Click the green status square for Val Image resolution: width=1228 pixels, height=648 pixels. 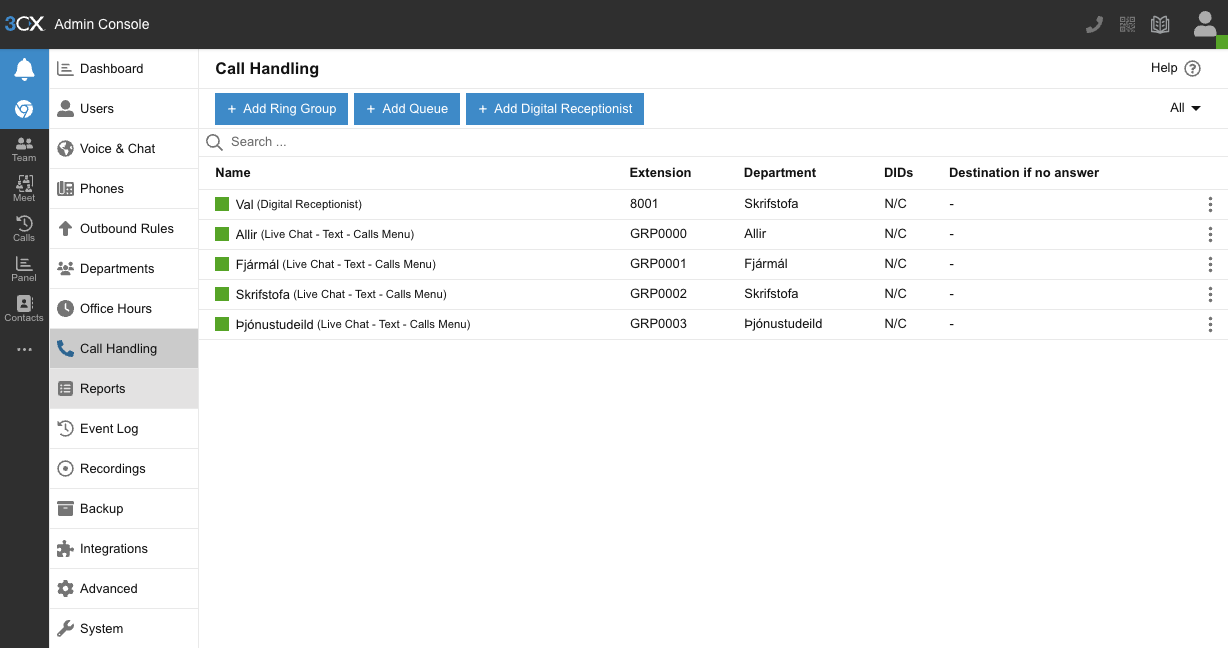click(x=222, y=204)
